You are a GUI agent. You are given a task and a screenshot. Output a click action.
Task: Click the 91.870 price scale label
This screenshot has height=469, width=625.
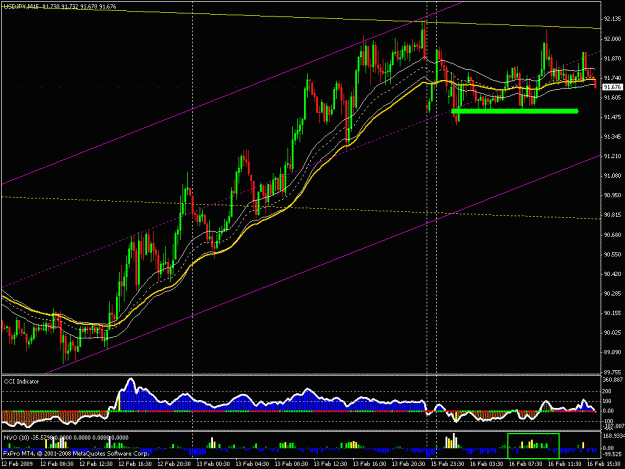pyautogui.click(x=612, y=58)
